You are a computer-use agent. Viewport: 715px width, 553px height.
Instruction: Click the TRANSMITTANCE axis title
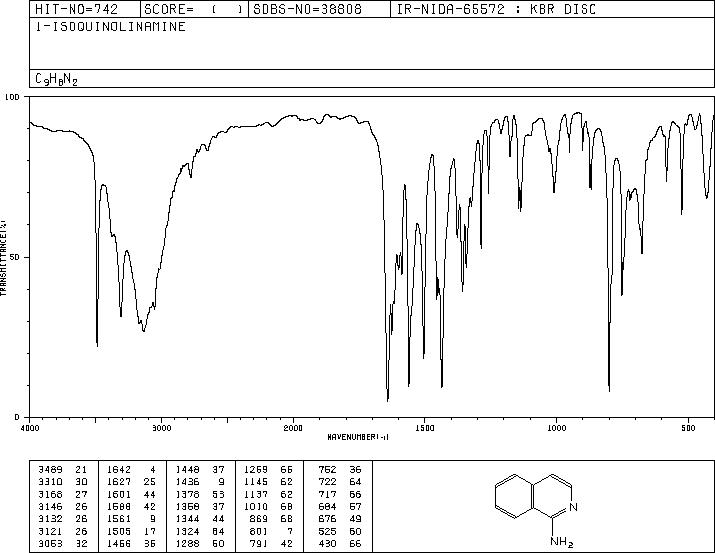click(x=3, y=258)
